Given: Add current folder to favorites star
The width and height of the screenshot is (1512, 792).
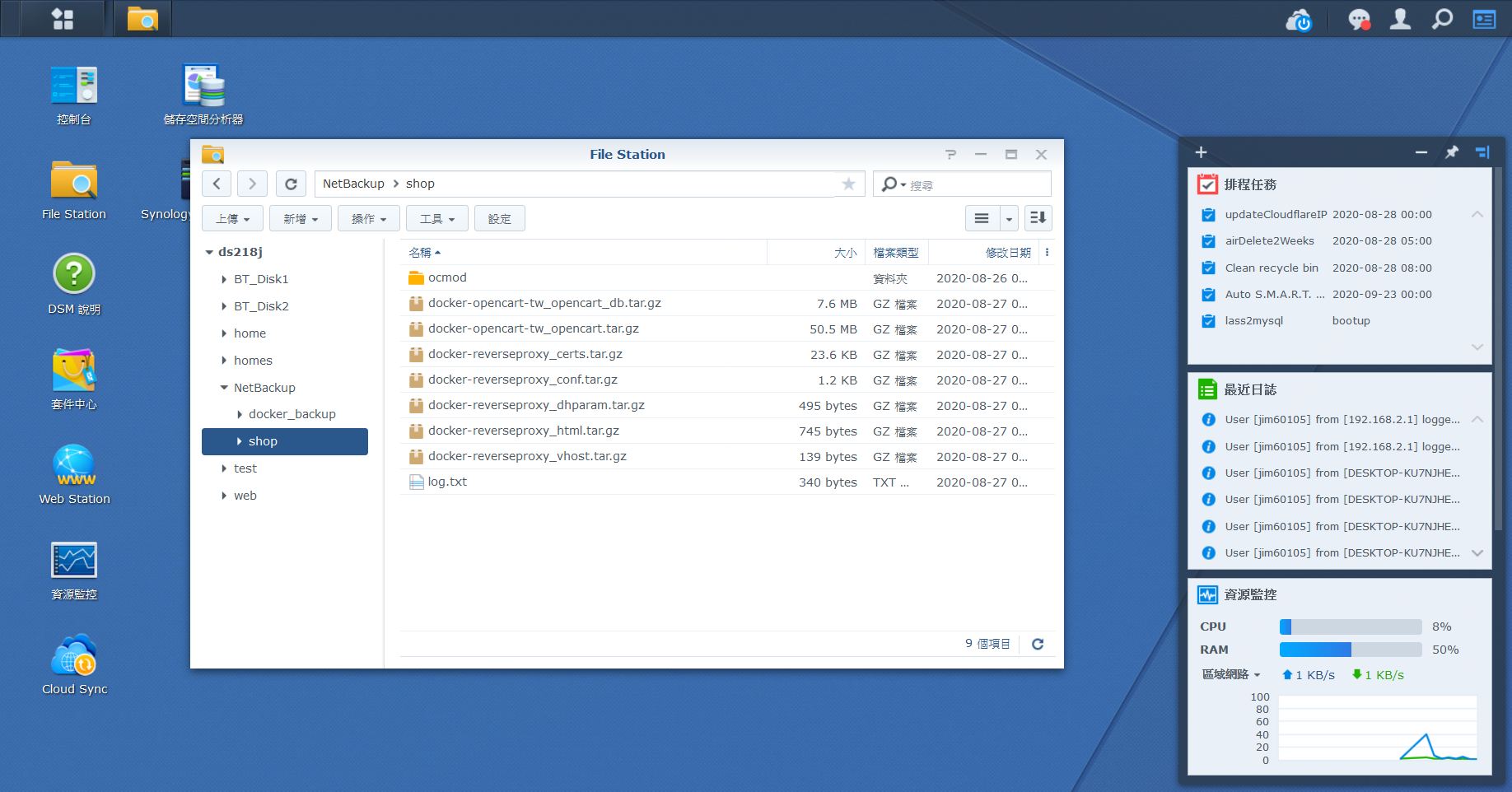Looking at the screenshot, I should pyautogui.click(x=848, y=184).
